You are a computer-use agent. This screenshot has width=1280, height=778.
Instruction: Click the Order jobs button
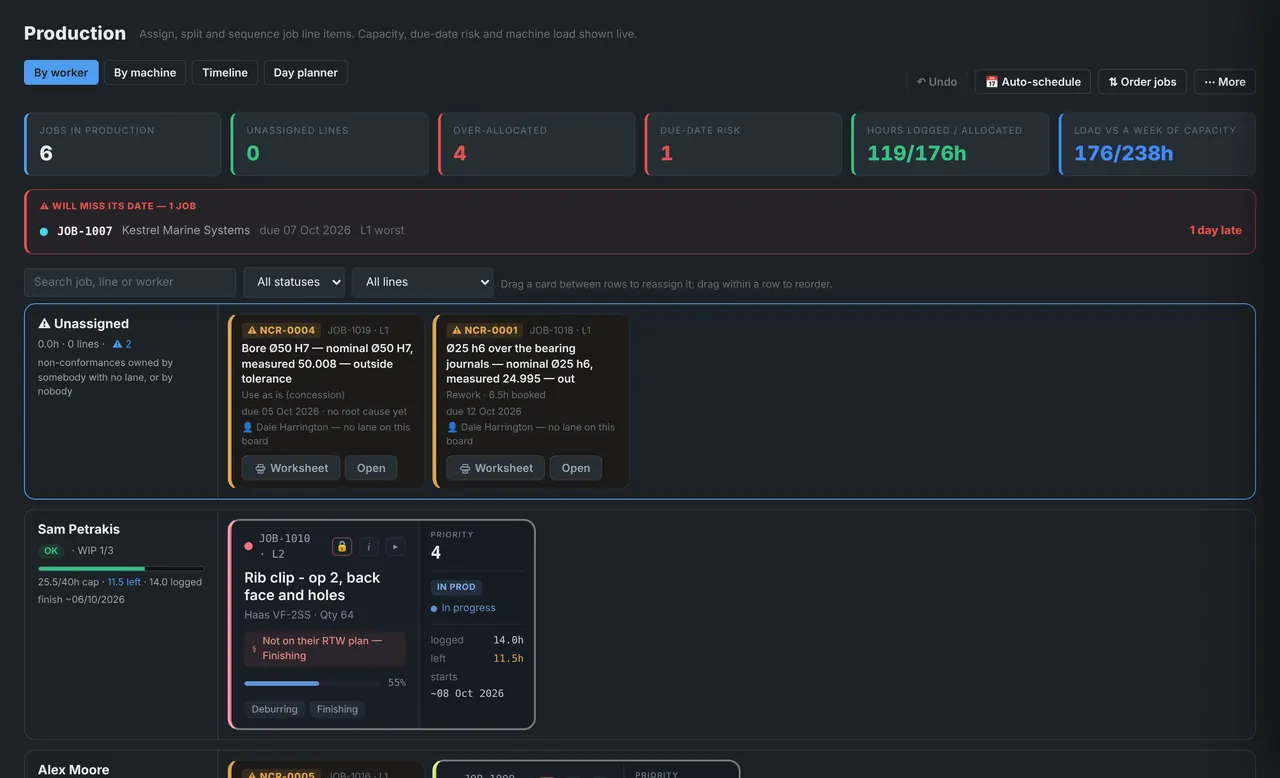tap(1142, 82)
